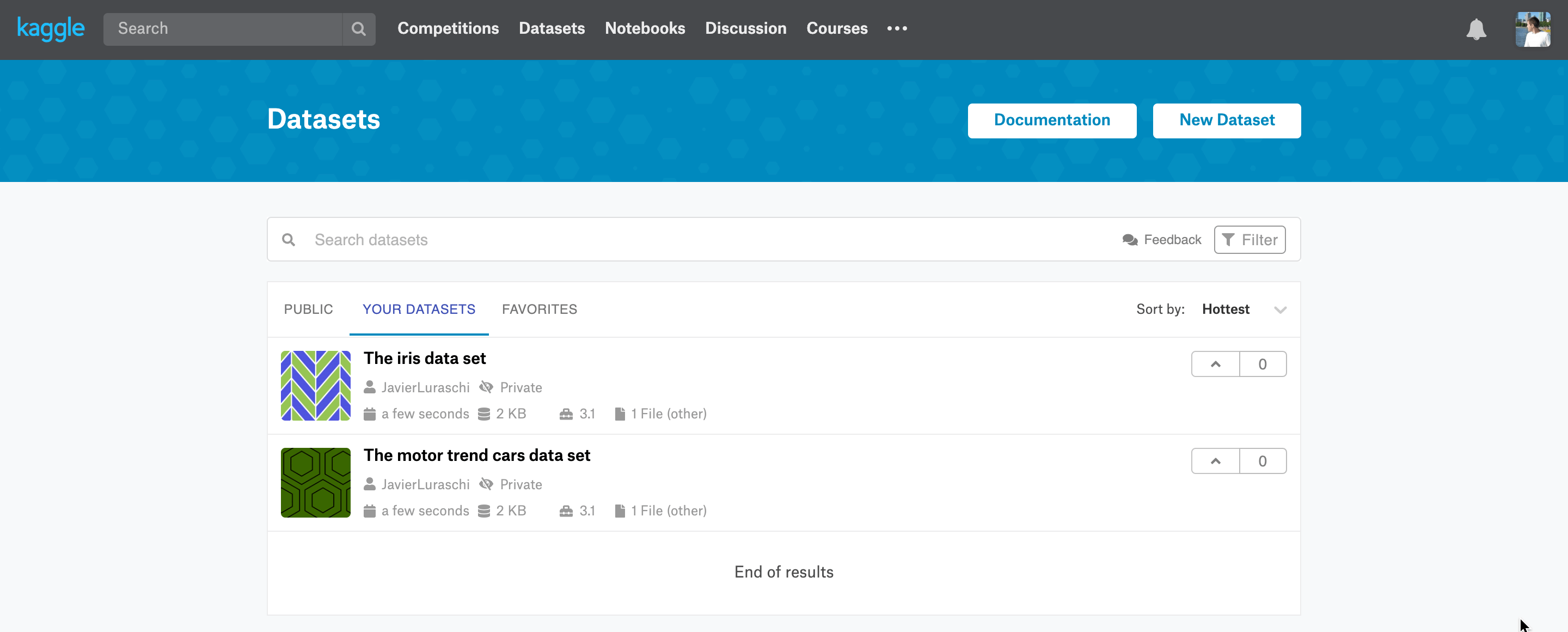1568x632 pixels.
Task: Open the user profile avatar menu
Action: (x=1532, y=29)
